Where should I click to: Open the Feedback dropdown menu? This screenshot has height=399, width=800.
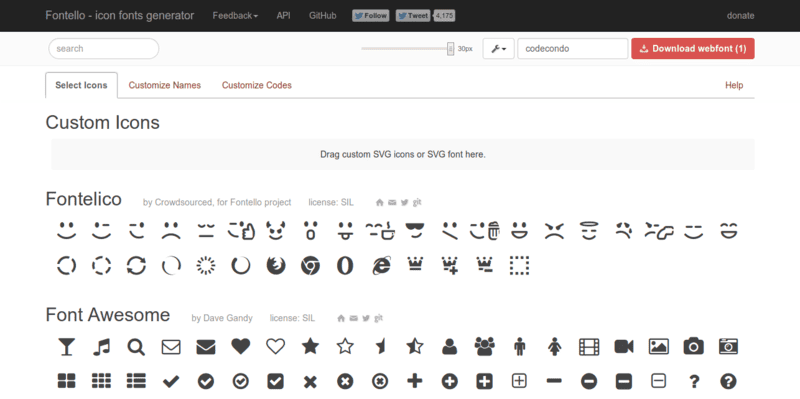click(235, 16)
